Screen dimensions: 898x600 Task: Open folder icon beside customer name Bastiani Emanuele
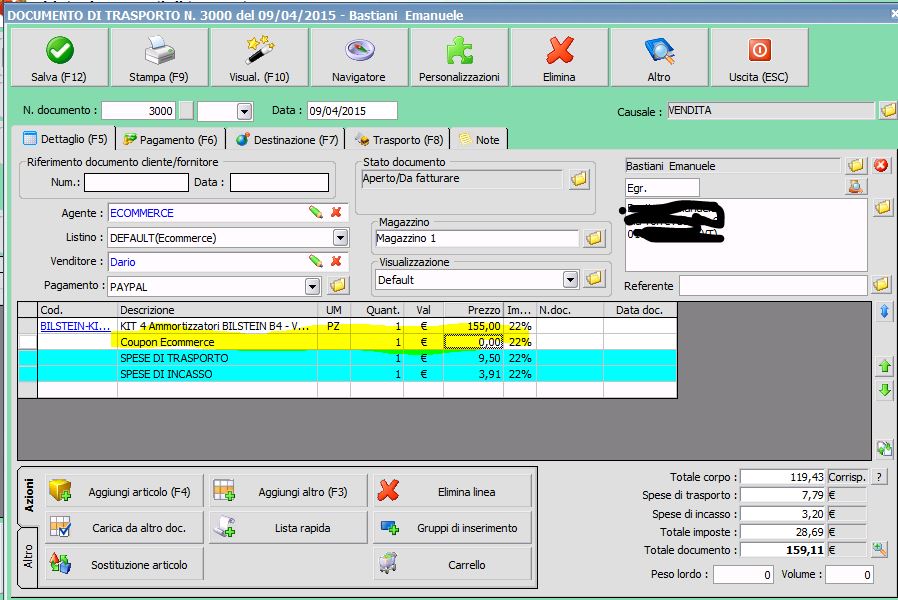pyautogui.click(x=856, y=166)
